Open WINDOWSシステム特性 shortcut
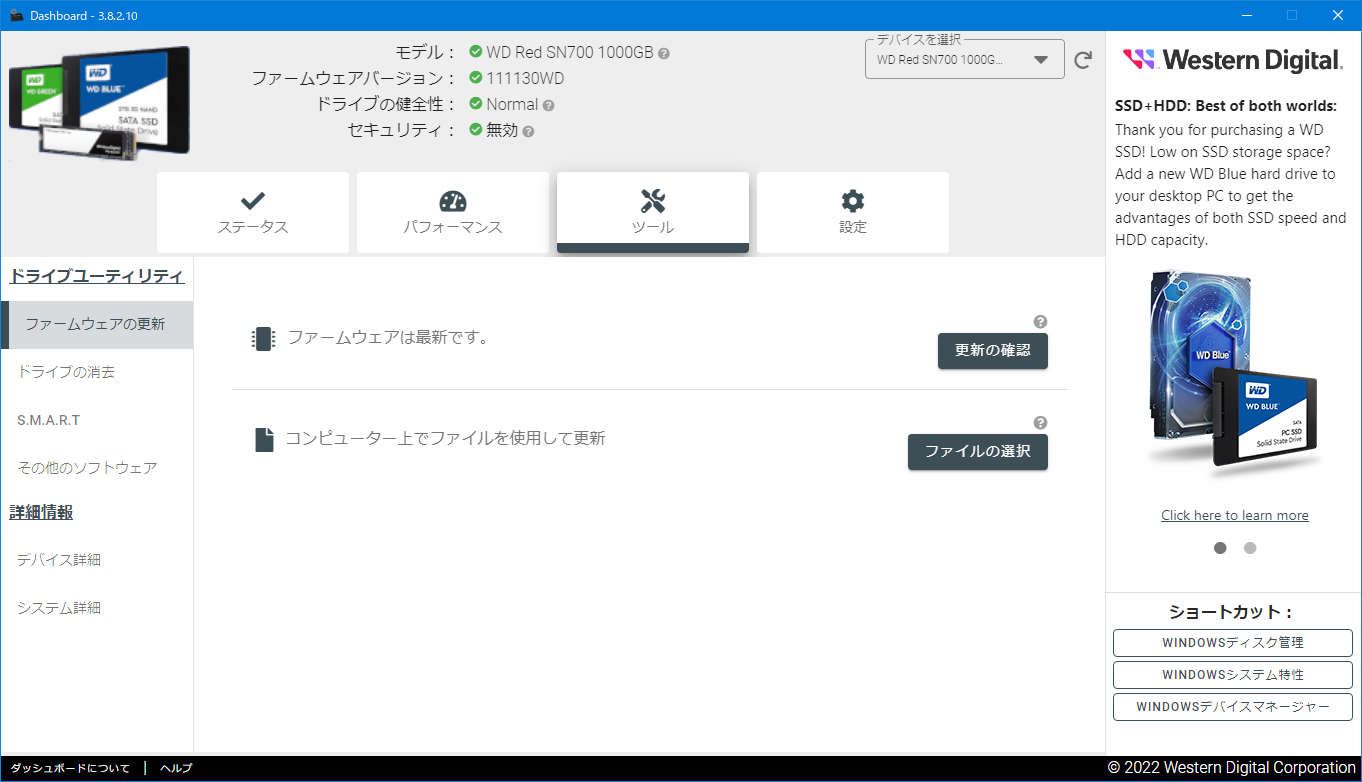 pyautogui.click(x=1233, y=675)
